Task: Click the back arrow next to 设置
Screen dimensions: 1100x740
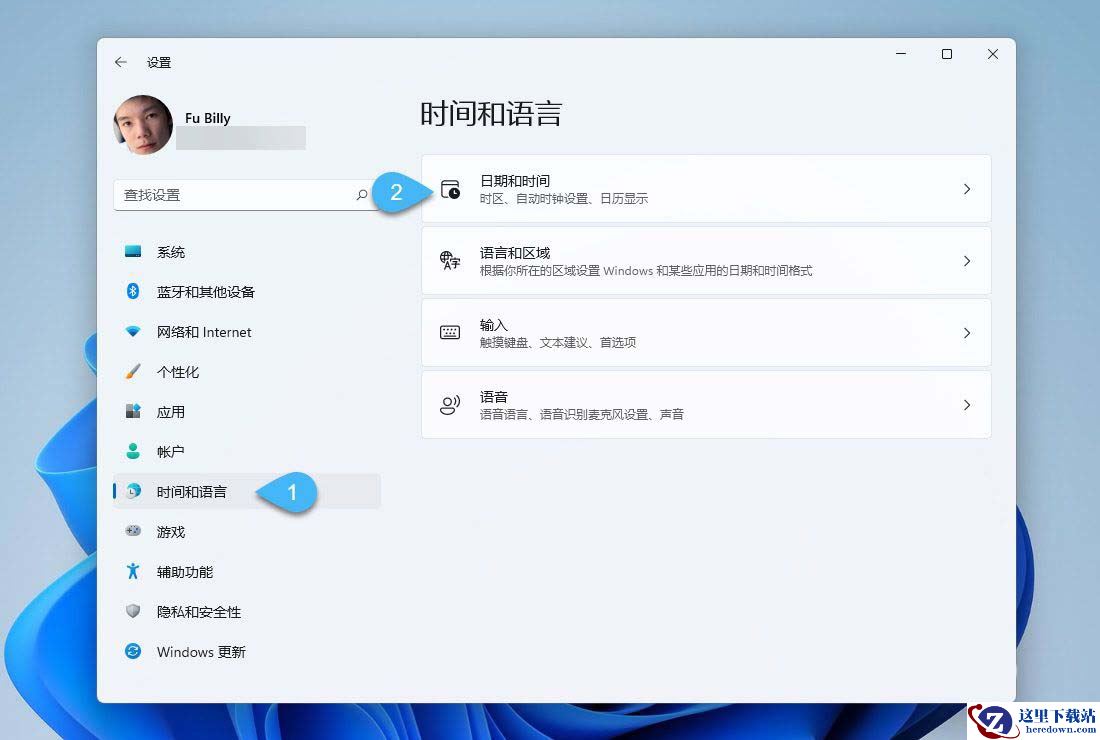Action: [121, 62]
